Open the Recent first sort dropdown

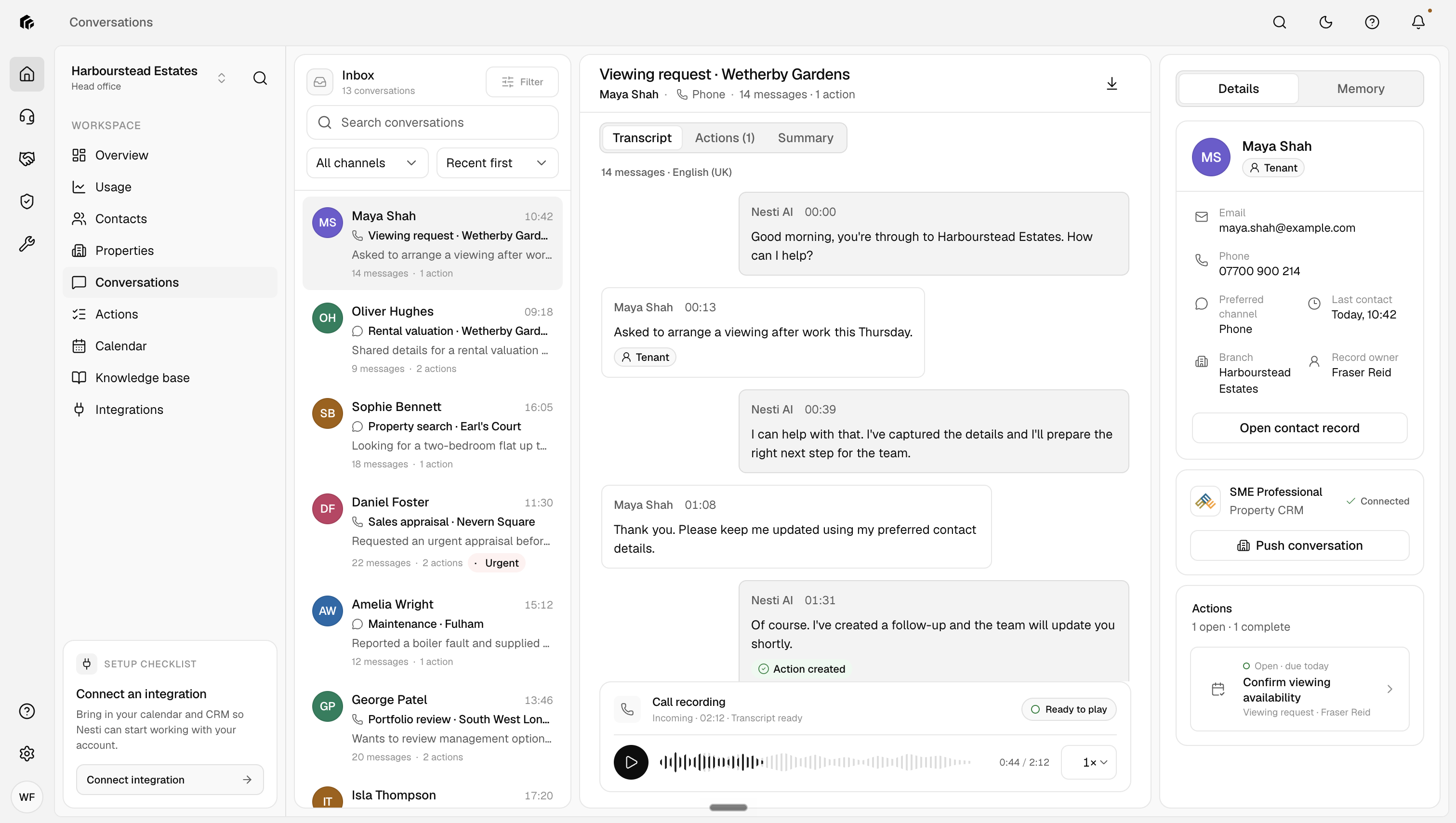[497, 163]
